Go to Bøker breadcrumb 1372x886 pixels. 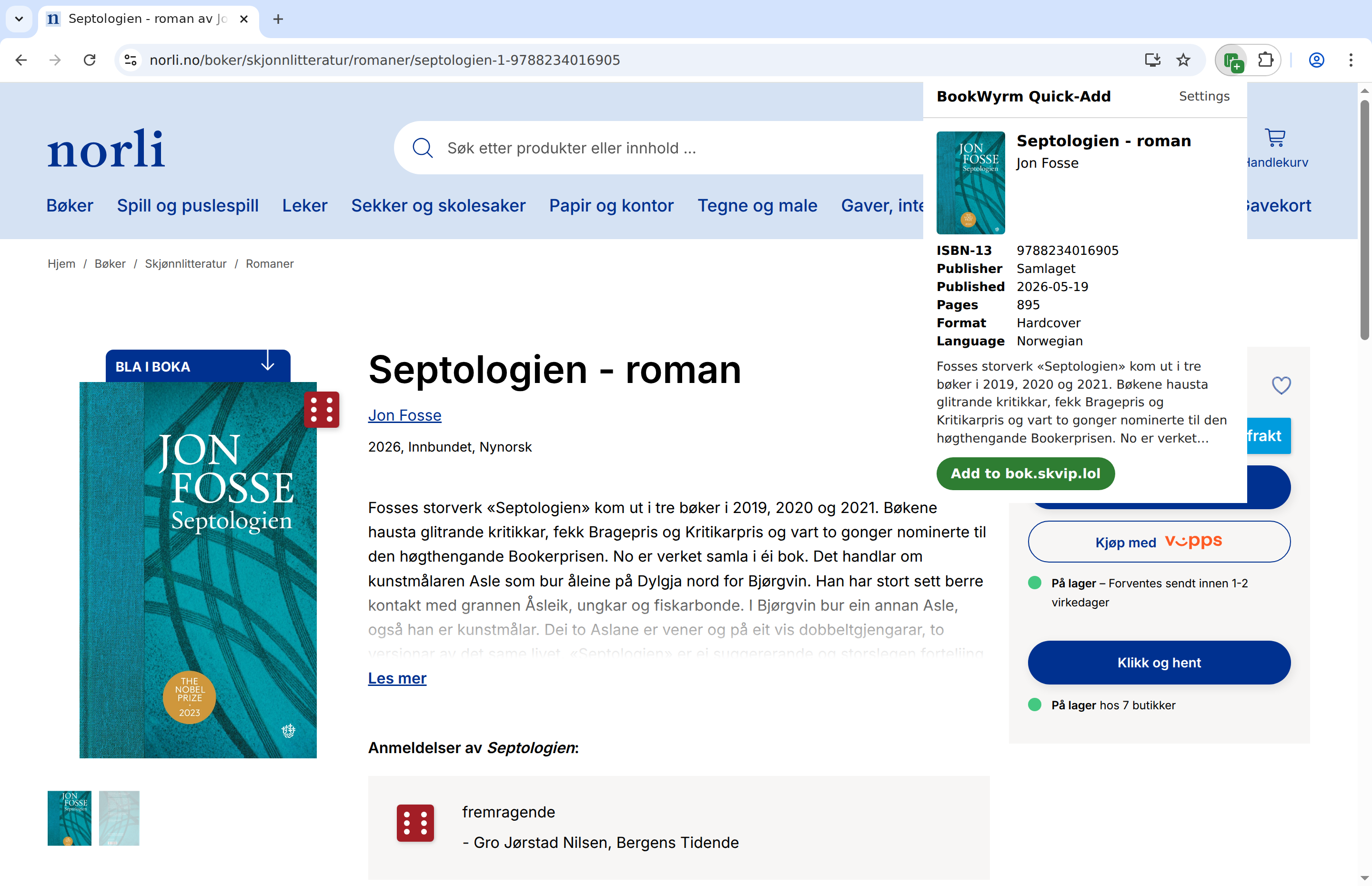point(110,263)
